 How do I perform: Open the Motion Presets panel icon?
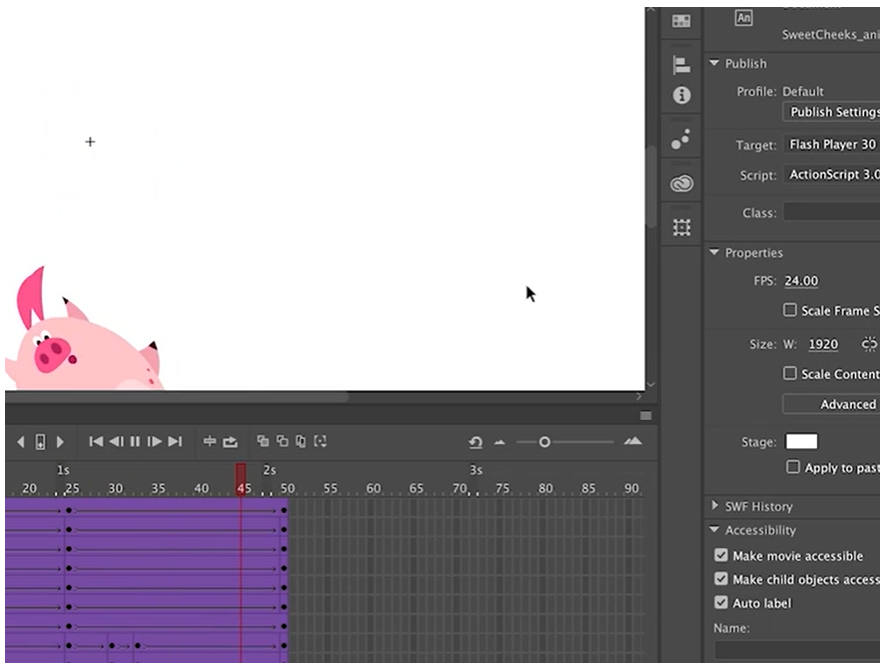pos(681,139)
